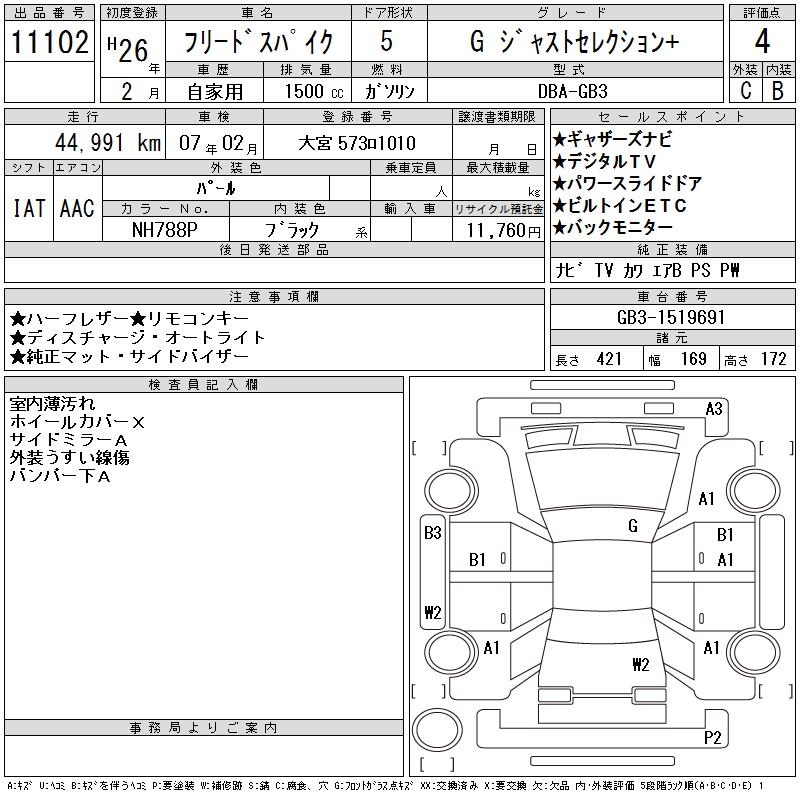800x800 pixels.
Task: Select registration number 大宮 573ロ1010
Action: pos(357,143)
